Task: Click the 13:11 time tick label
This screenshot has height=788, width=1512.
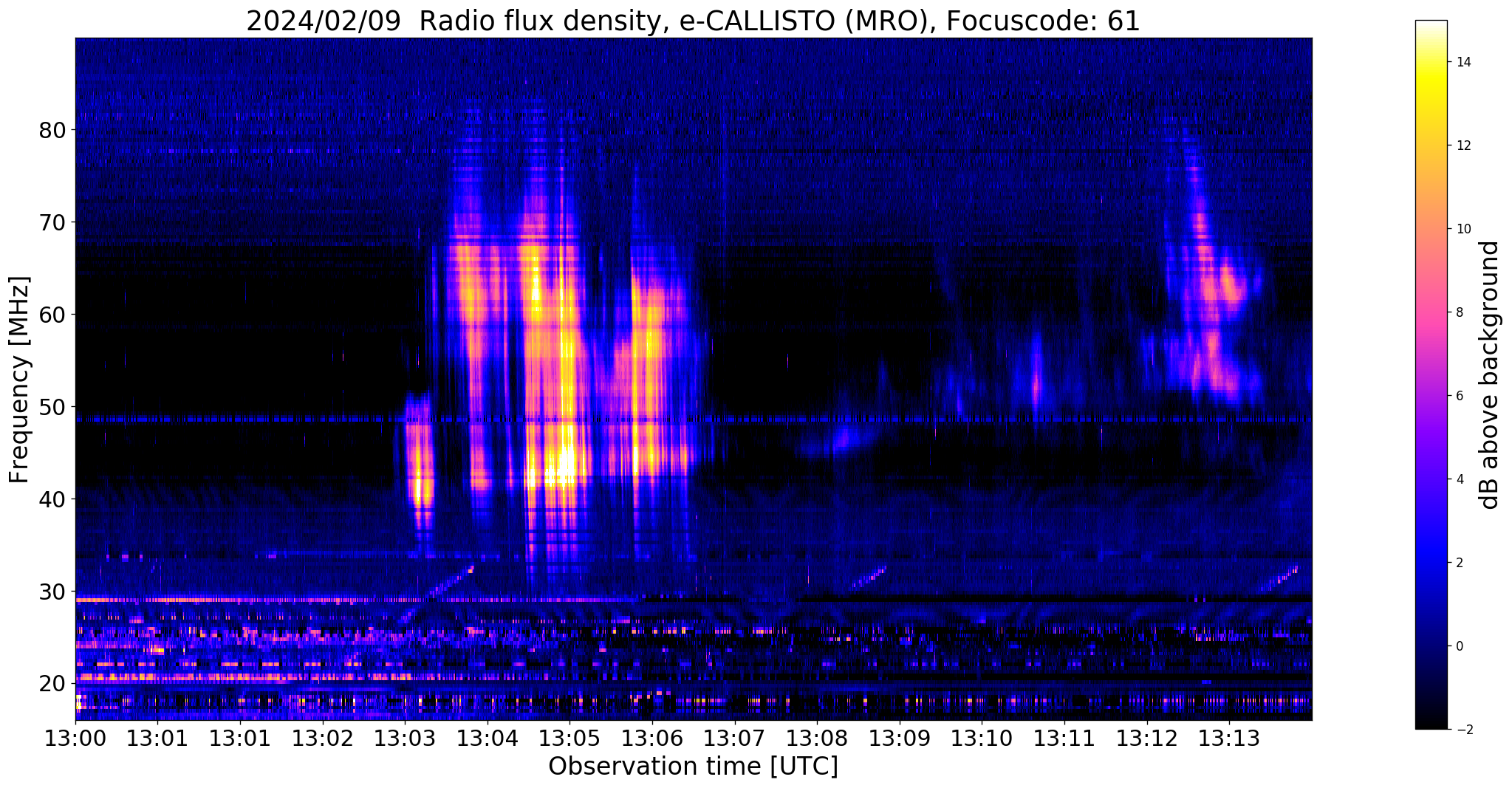Action: pyautogui.click(x=1064, y=739)
